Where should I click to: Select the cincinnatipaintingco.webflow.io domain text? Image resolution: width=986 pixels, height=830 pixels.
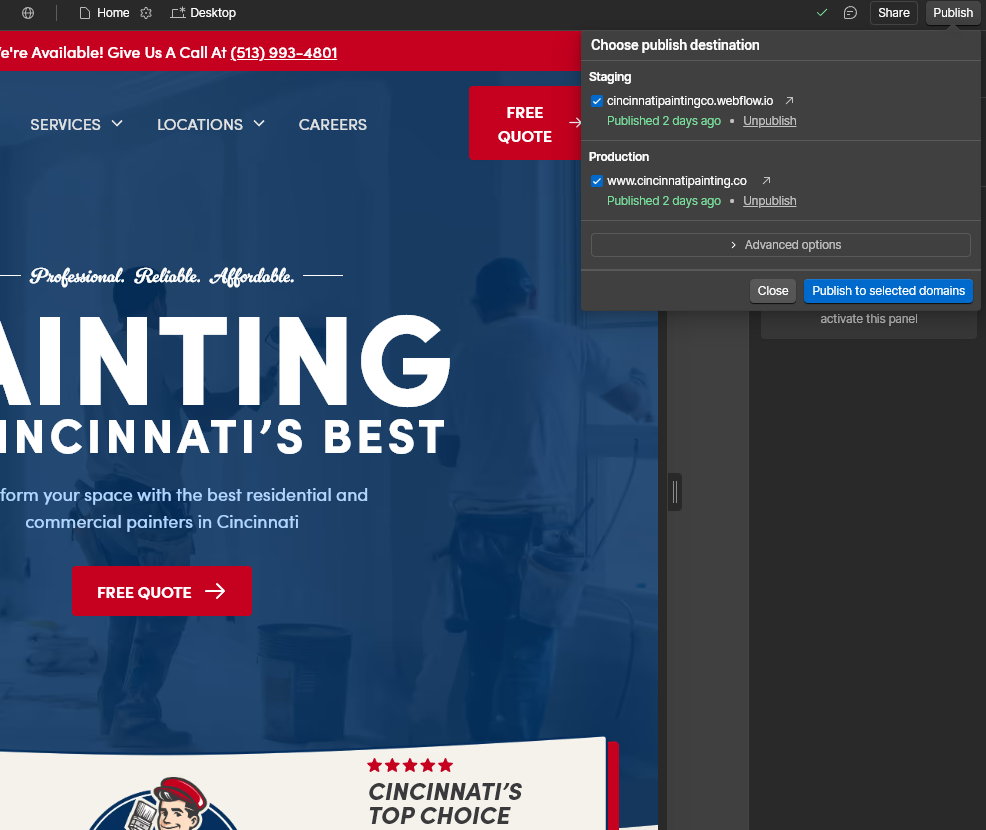coord(690,101)
